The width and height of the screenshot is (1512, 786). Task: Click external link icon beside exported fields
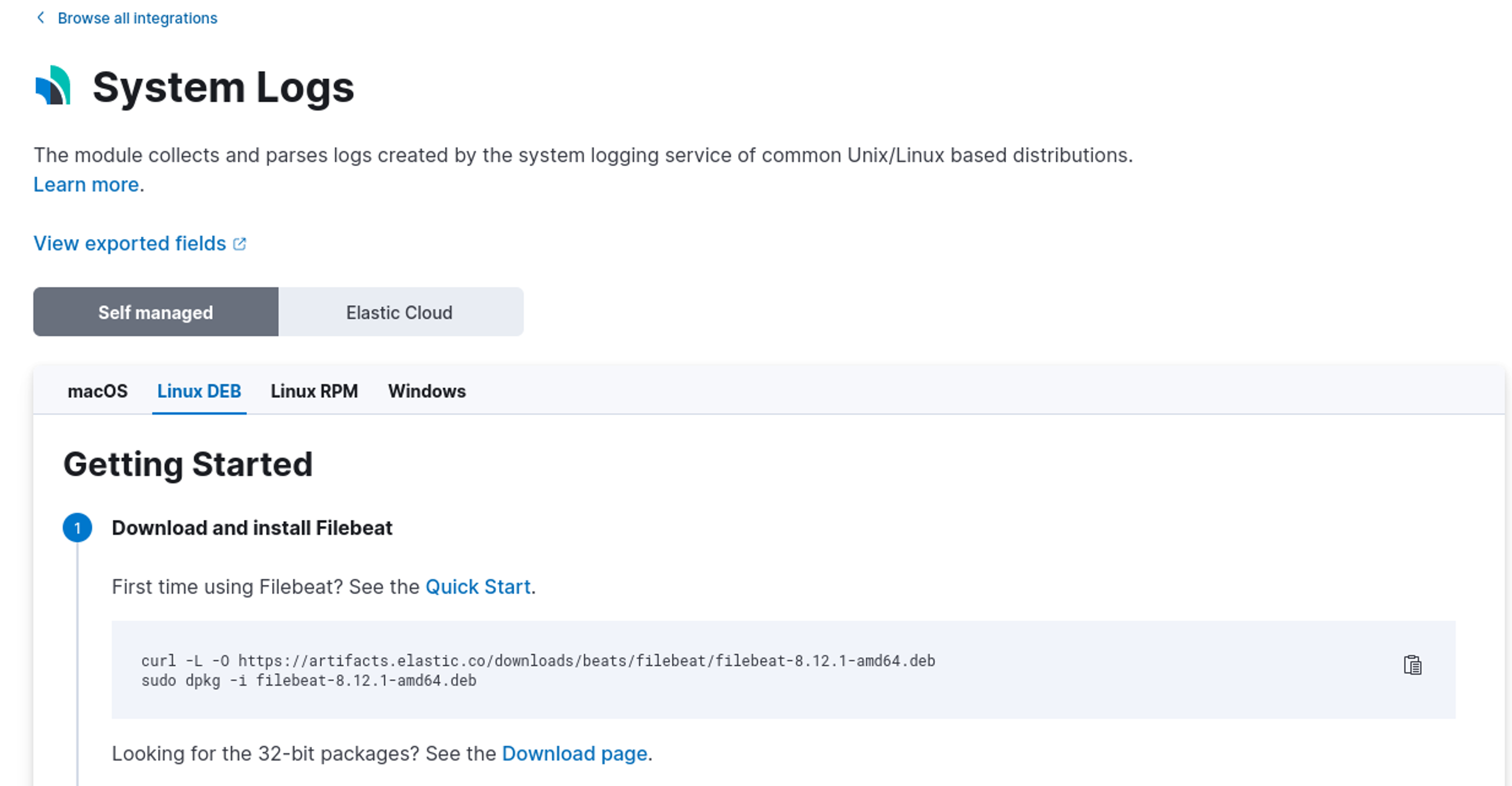point(239,244)
